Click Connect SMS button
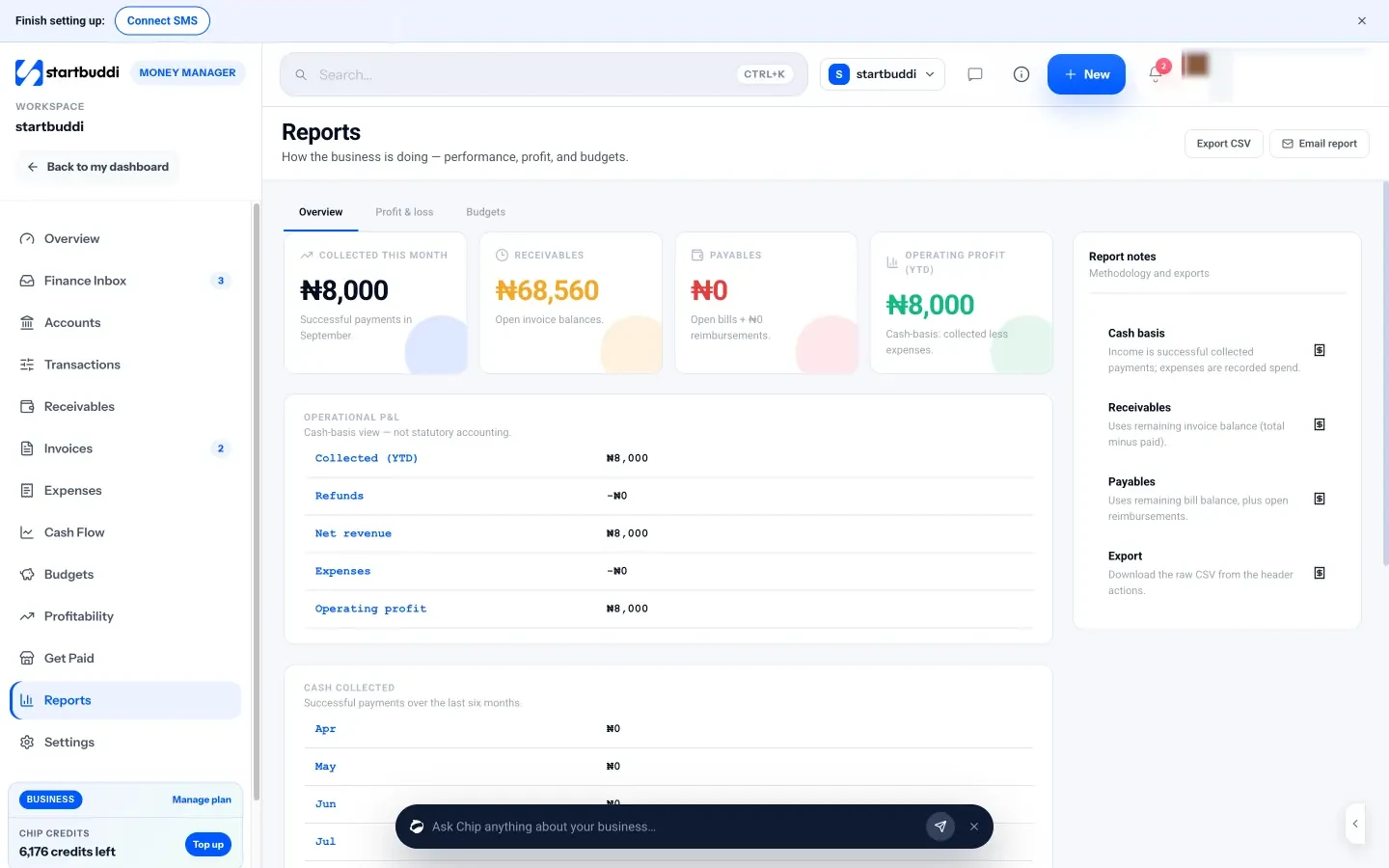 162,20
